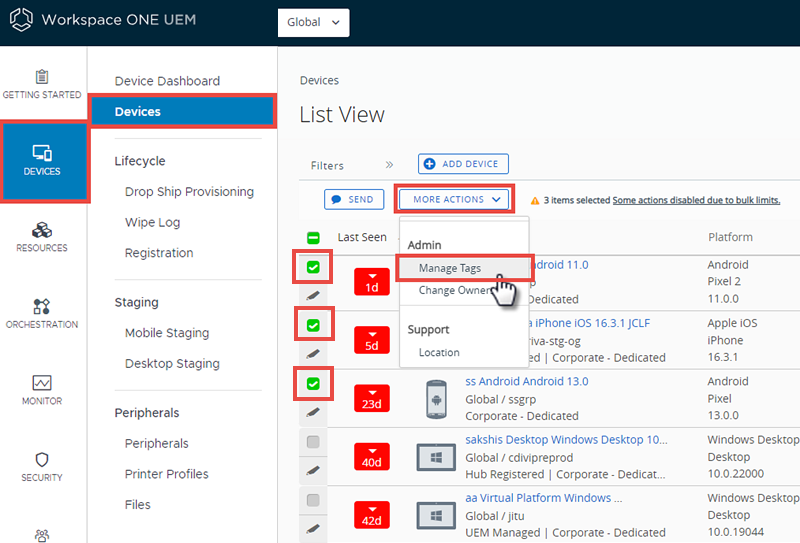Check the aa Virtual Platform device checkbox
This screenshot has height=543, width=800.
[313, 500]
